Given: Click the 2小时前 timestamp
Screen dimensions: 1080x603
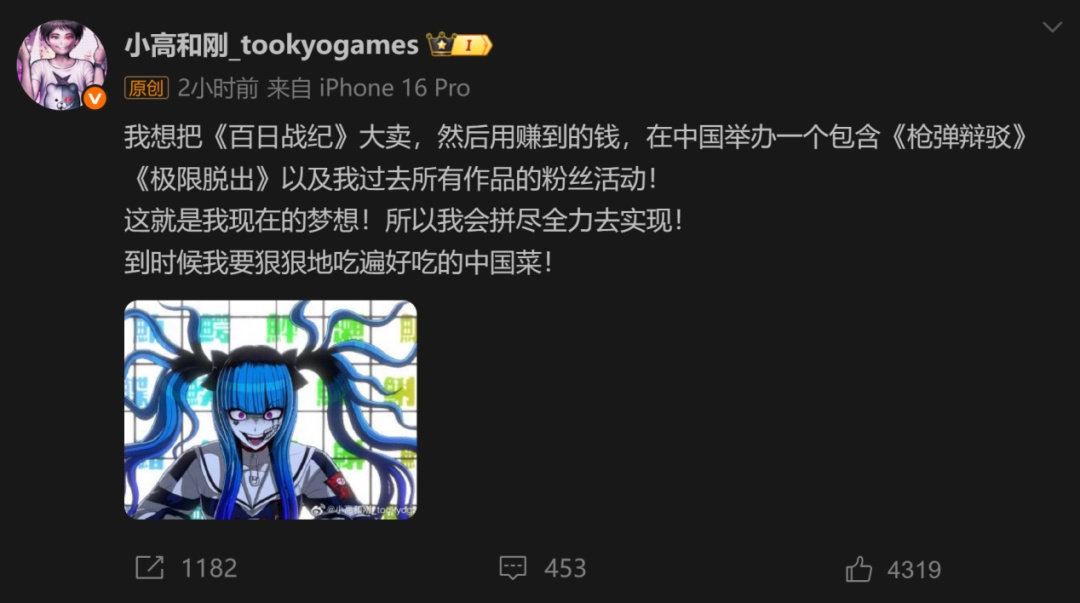Looking at the screenshot, I should tap(218, 88).
